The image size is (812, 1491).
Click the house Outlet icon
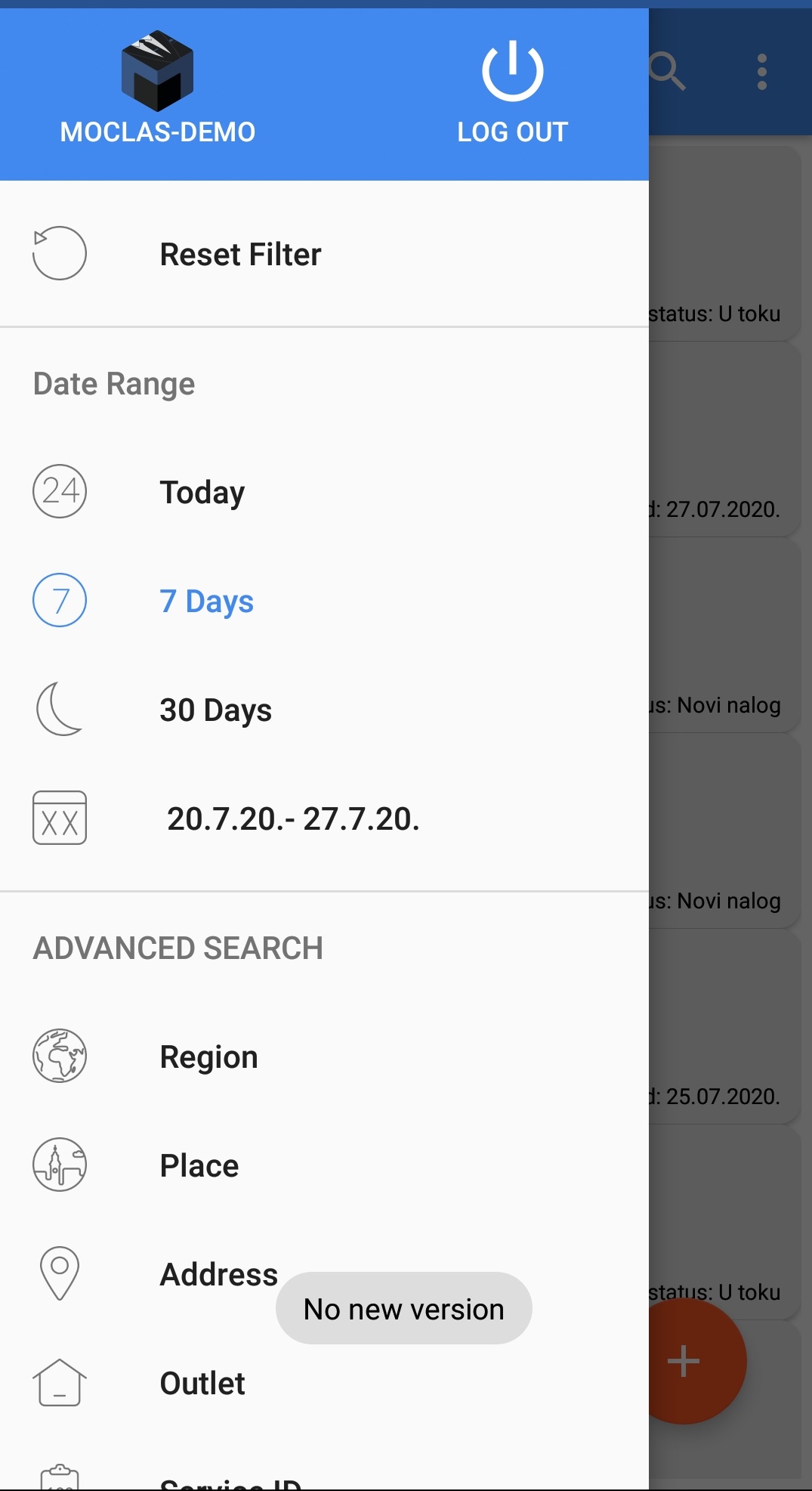point(59,1382)
